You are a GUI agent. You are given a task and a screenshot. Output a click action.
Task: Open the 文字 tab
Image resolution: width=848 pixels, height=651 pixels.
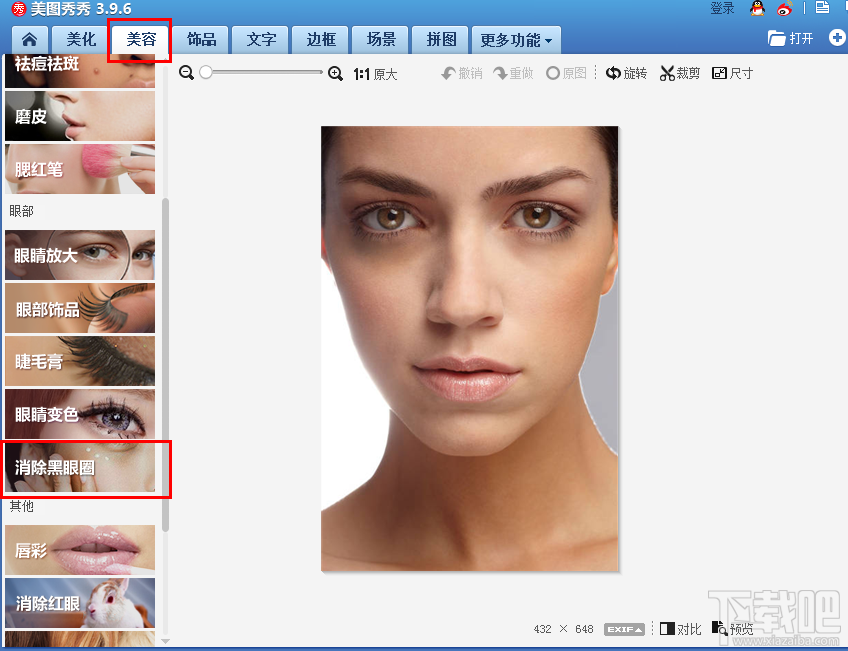[261, 39]
